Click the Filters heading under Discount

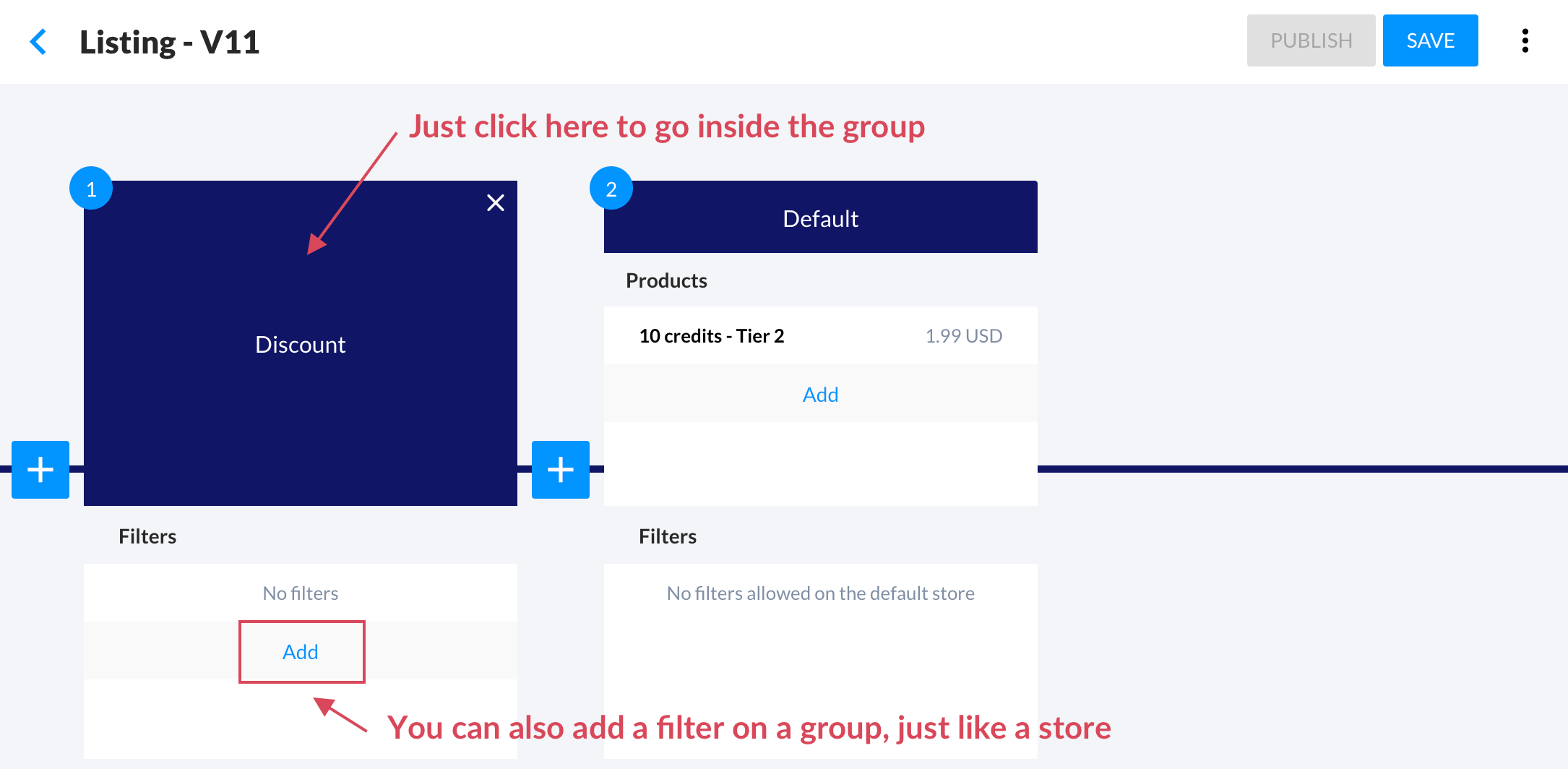(147, 536)
